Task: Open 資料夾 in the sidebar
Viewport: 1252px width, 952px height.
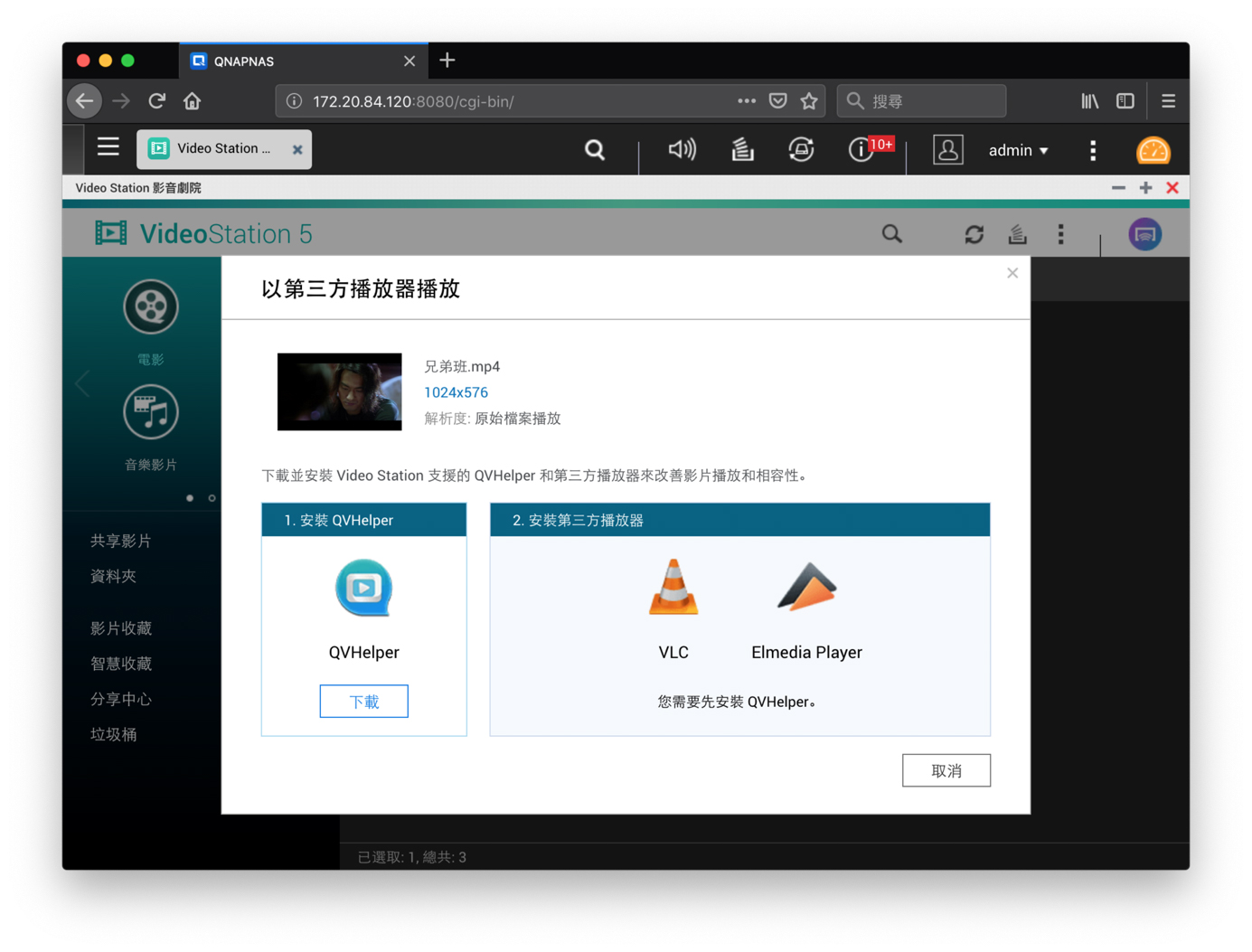Action: (114, 576)
